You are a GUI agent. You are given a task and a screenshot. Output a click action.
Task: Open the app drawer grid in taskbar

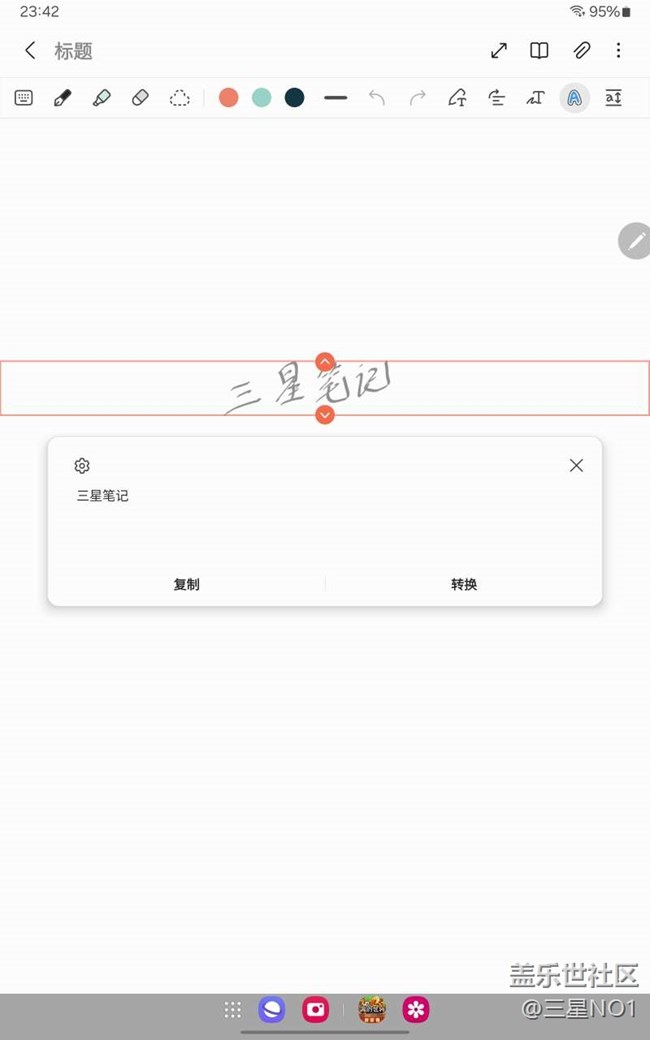pos(232,1010)
